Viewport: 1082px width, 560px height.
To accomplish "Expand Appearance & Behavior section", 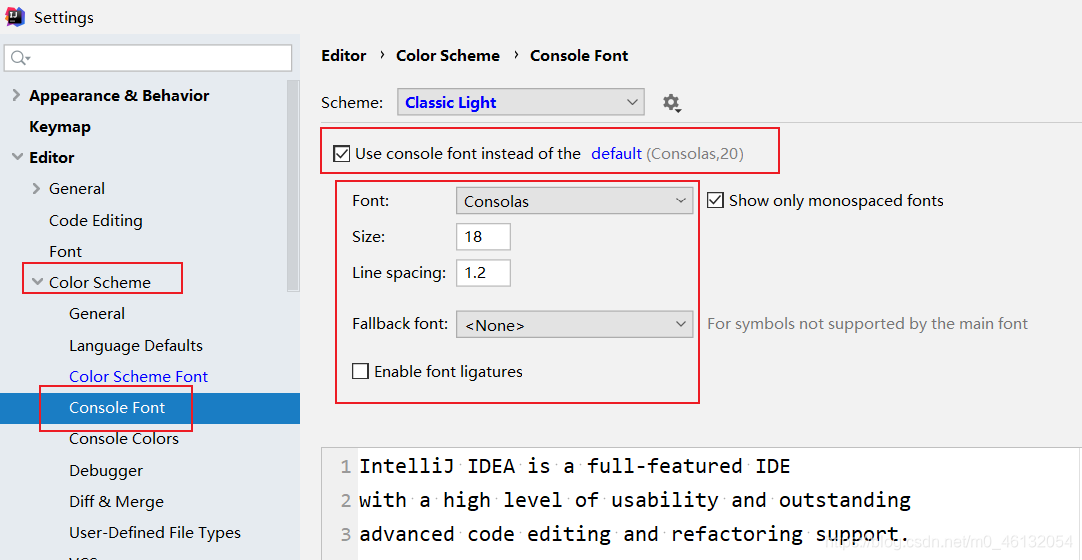I will tap(17, 95).
